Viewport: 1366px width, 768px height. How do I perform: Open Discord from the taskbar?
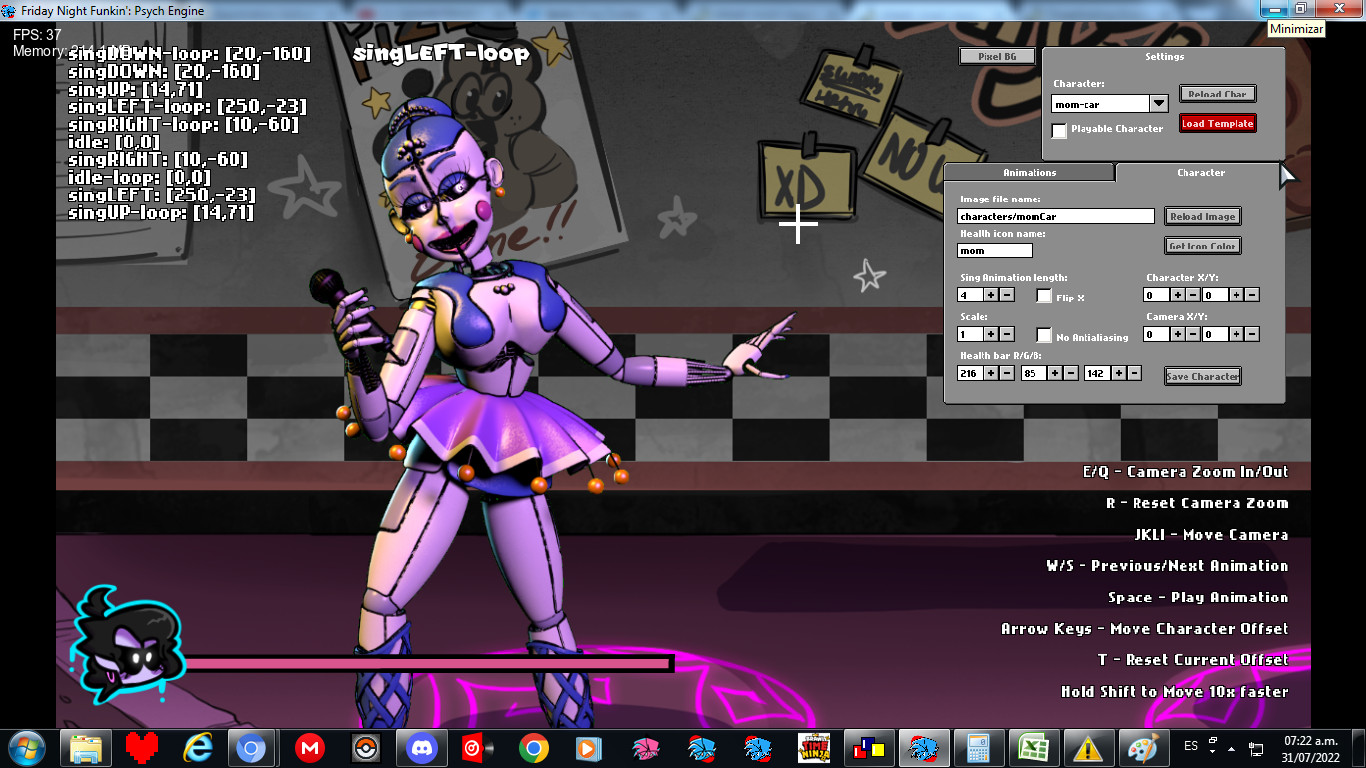coord(422,747)
